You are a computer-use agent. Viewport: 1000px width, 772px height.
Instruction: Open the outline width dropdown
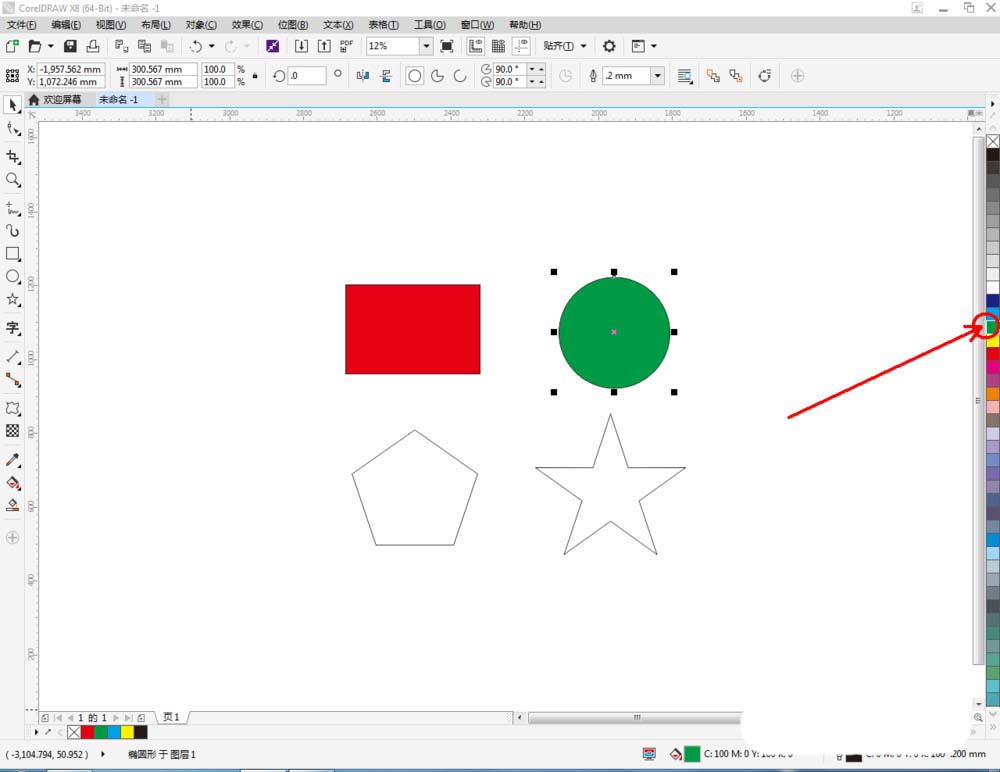[657, 75]
